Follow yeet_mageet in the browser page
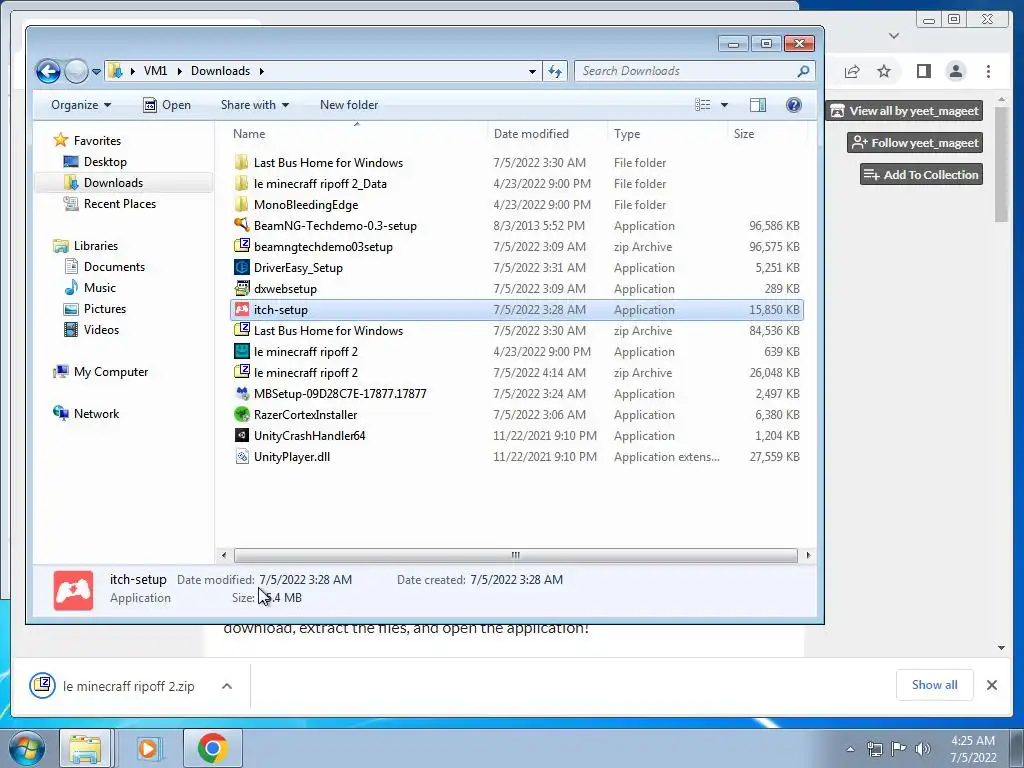 coord(915,142)
